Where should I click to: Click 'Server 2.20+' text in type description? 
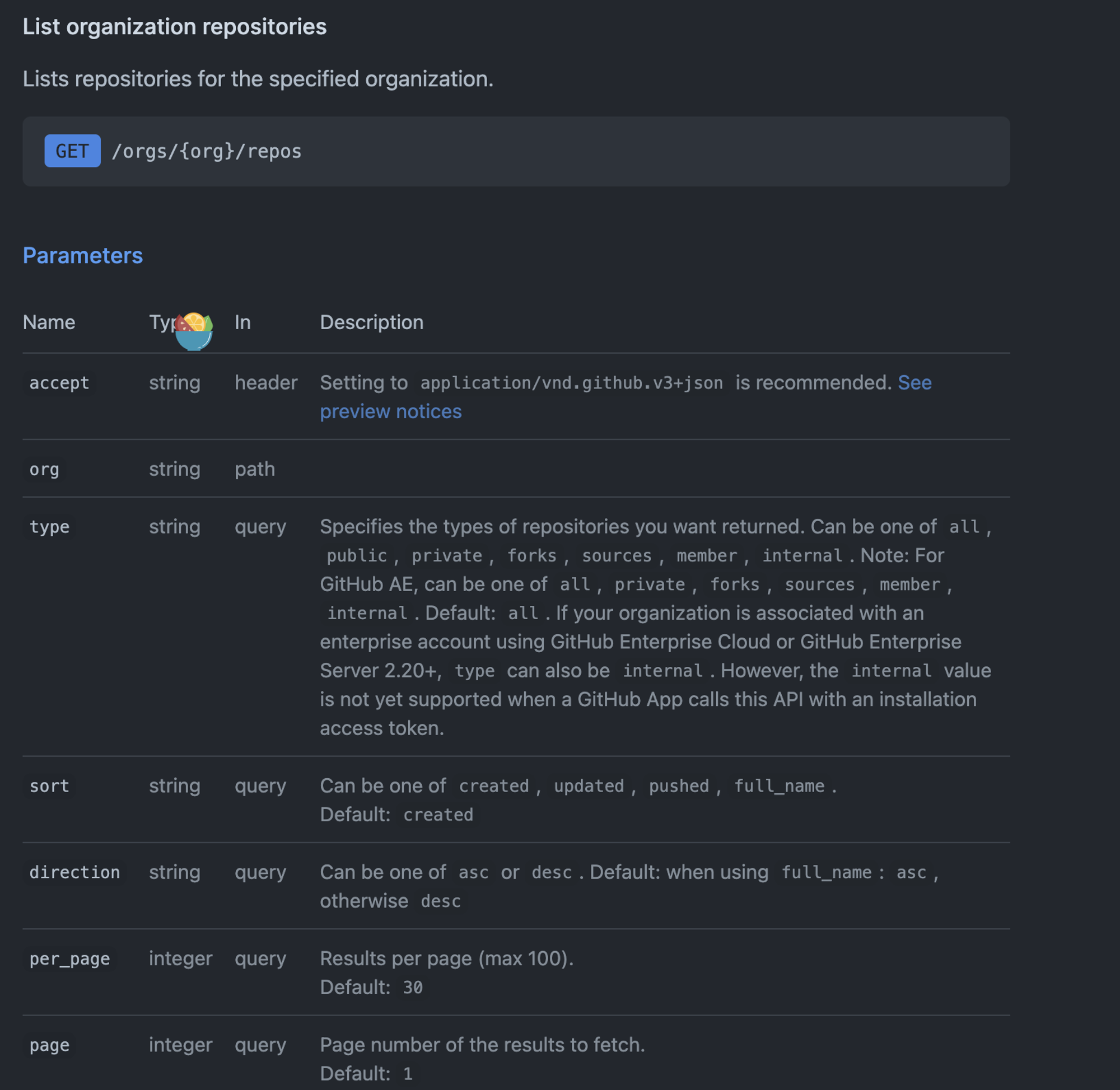tap(381, 671)
